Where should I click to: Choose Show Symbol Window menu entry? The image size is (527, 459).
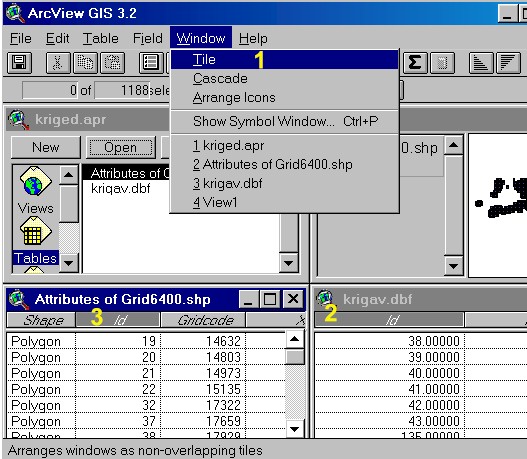pos(285,121)
